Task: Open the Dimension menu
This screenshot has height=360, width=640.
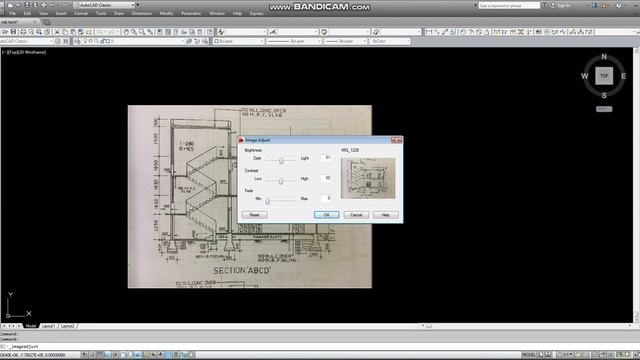Action: point(142,13)
